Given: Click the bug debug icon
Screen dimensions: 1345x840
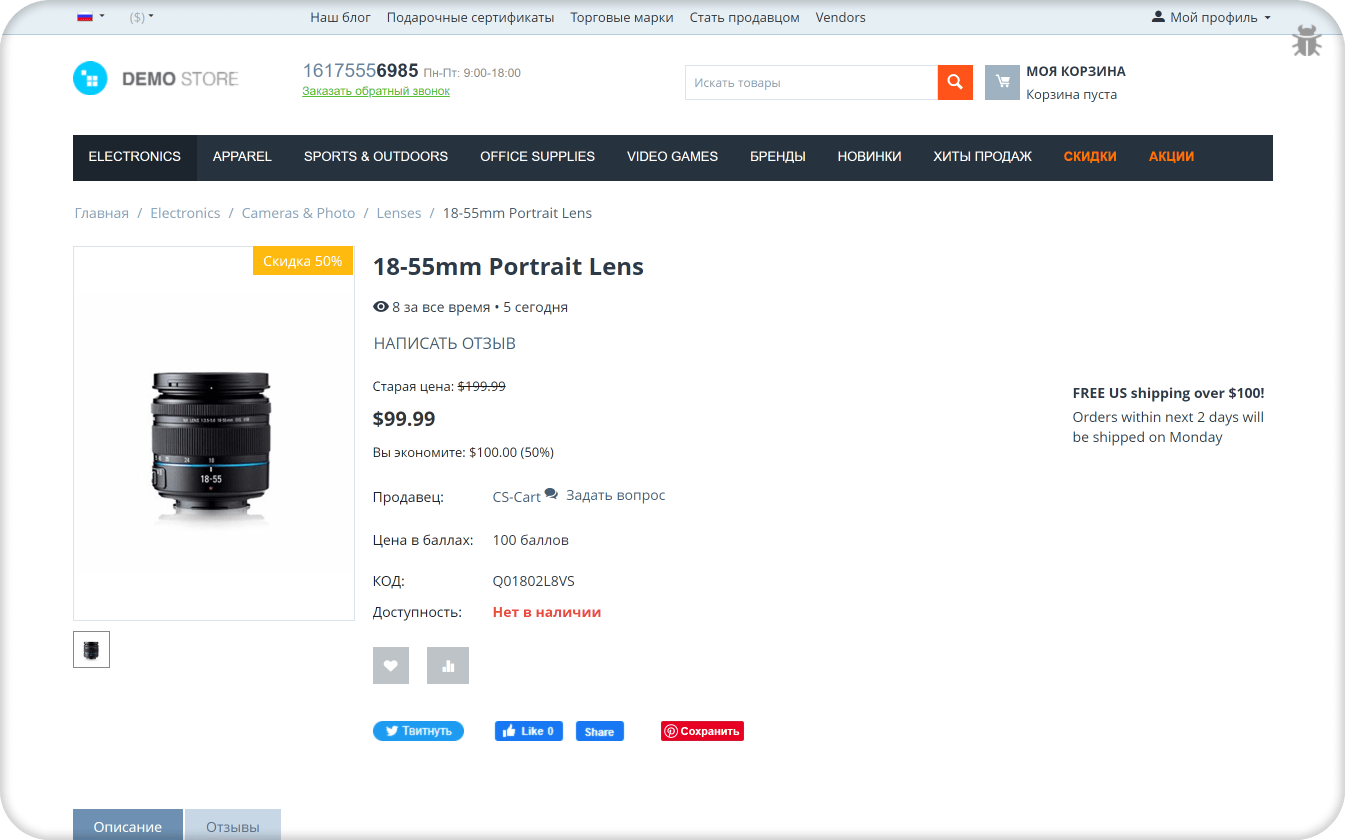Looking at the screenshot, I should [x=1307, y=41].
